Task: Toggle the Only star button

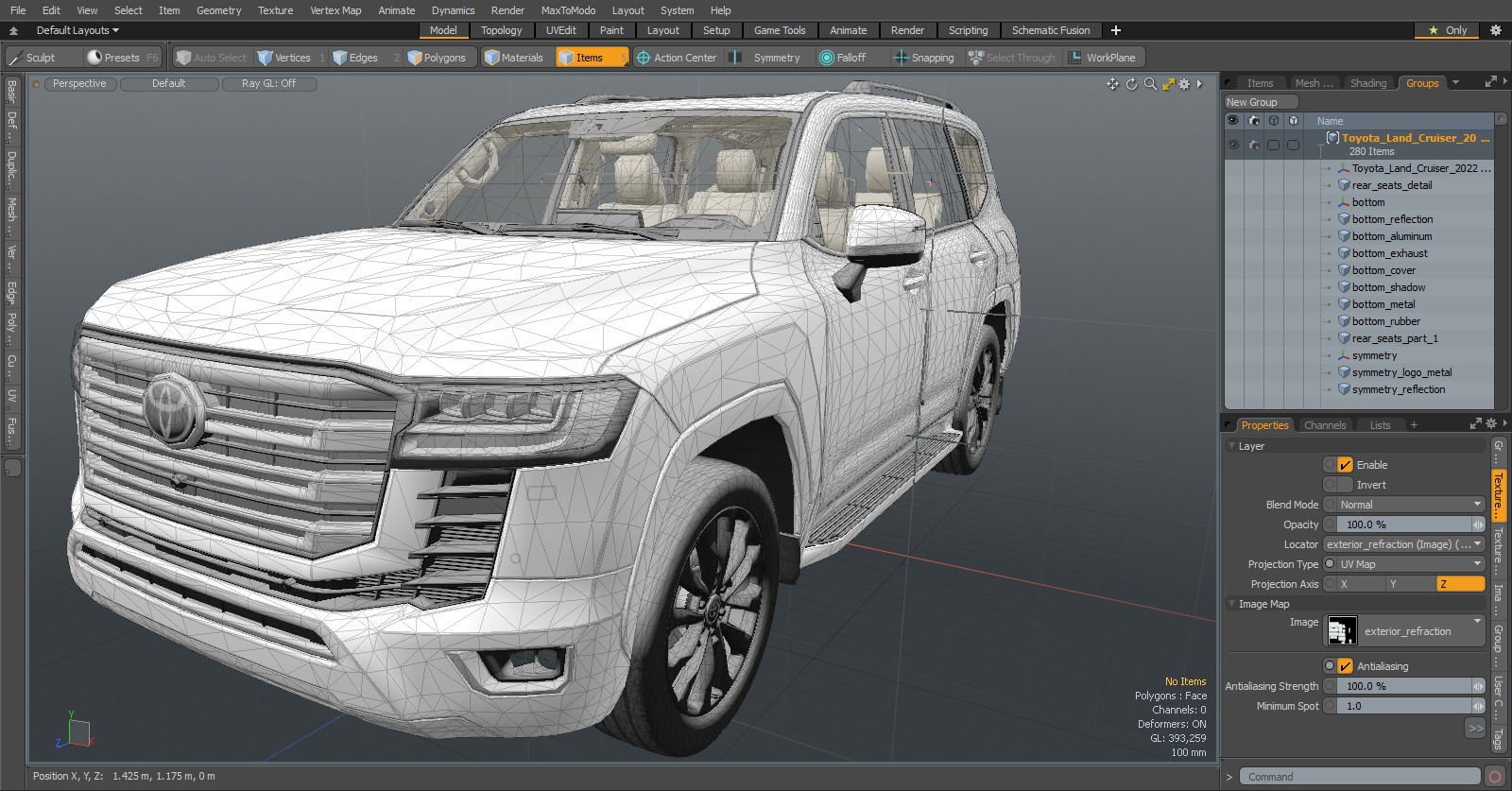Action: [1447, 30]
